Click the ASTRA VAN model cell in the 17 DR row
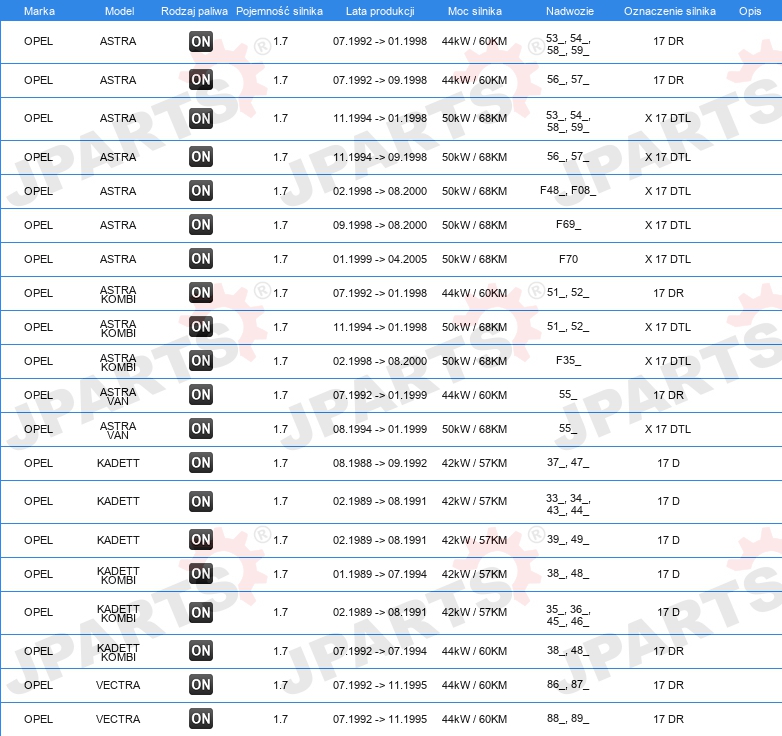 click(x=118, y=396)
